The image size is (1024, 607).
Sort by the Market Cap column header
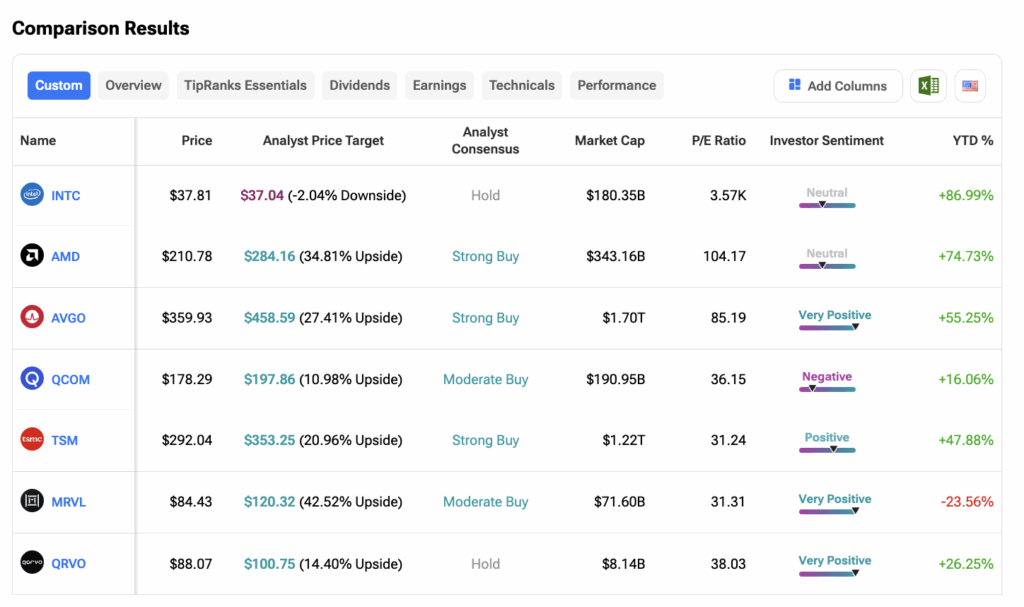point(609,141)
